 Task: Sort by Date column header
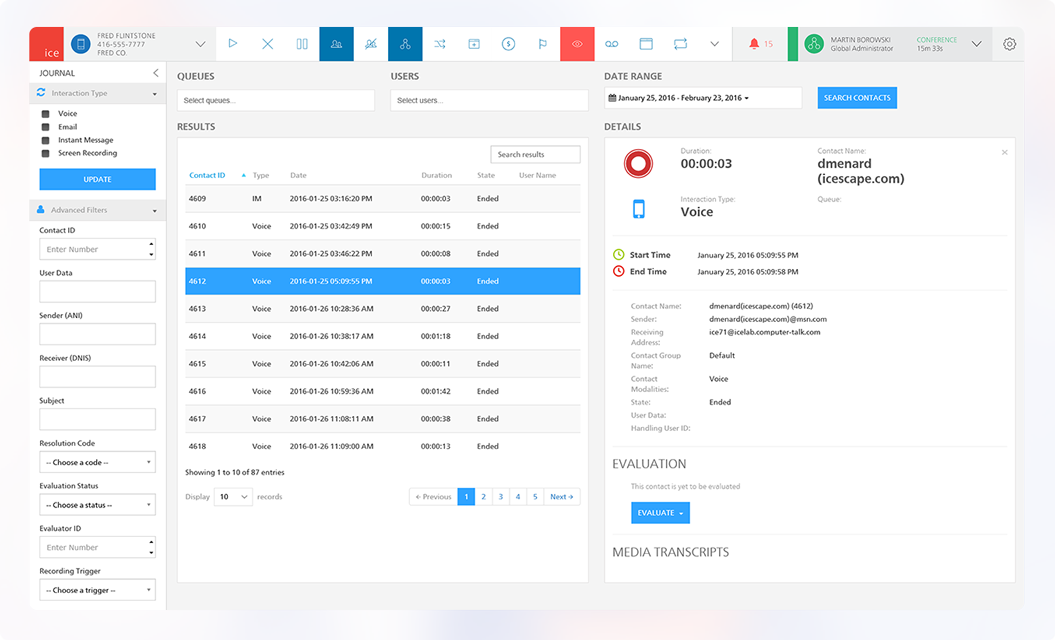coord(298,175)
